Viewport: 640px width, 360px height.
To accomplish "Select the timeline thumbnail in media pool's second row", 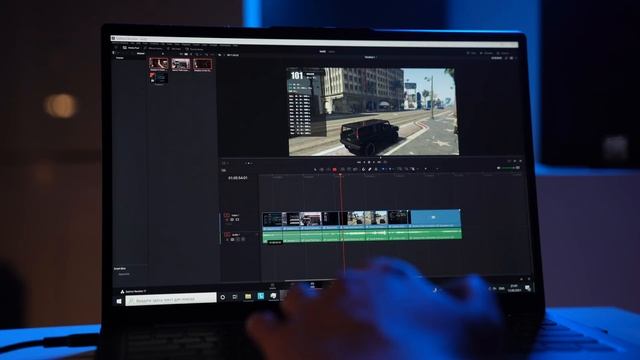I will click(x=158, y=78).
